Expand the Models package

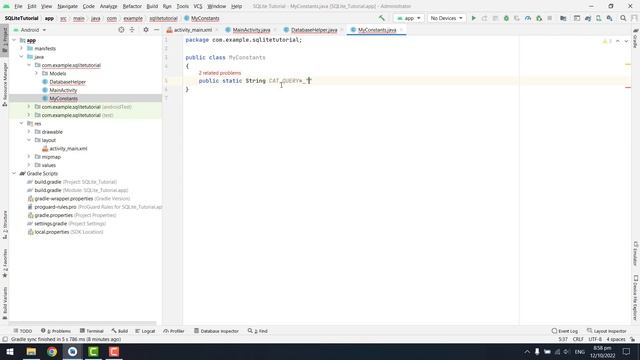pyautogui.click(x=36, y=73)
